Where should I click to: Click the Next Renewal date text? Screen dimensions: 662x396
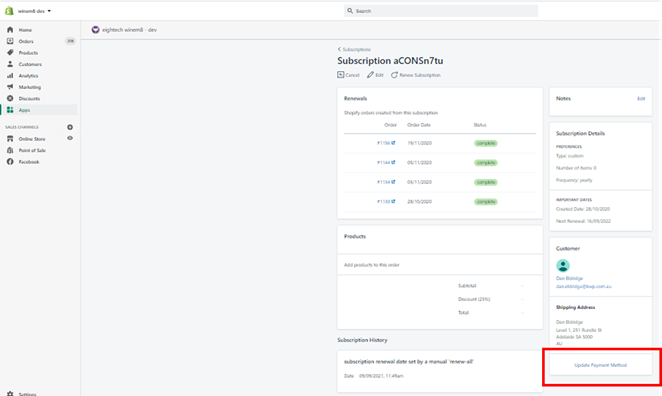coord(583,221)
